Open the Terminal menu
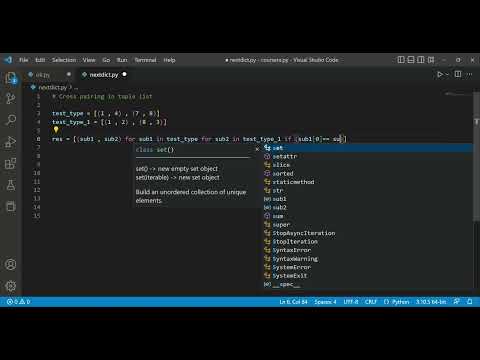Image resolution: width=480 pixels, height=360 pixels. point(145,60)
